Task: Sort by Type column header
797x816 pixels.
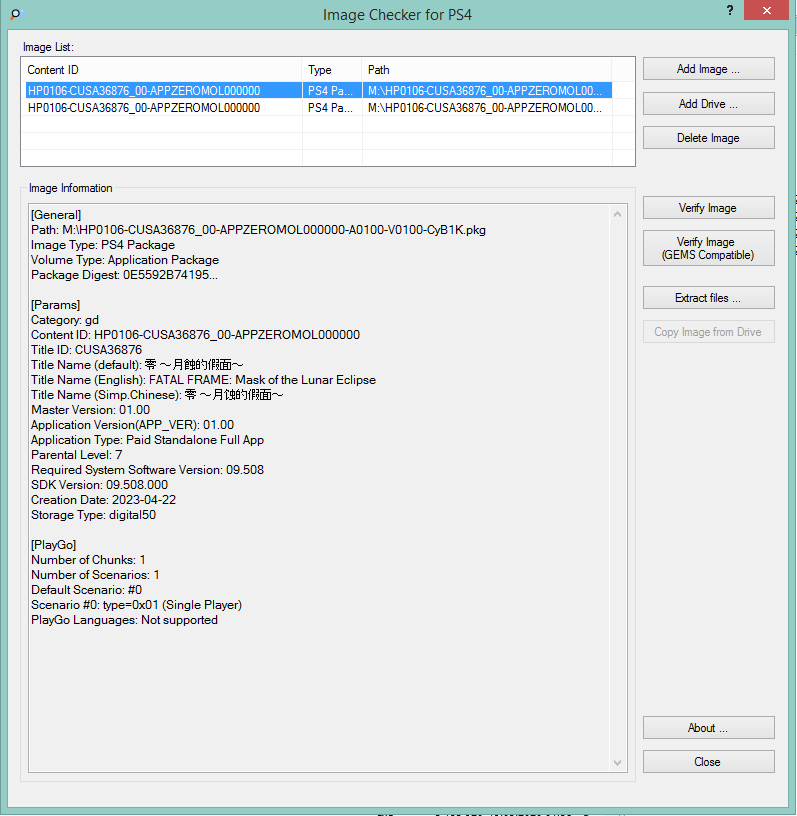Action: 332,70
